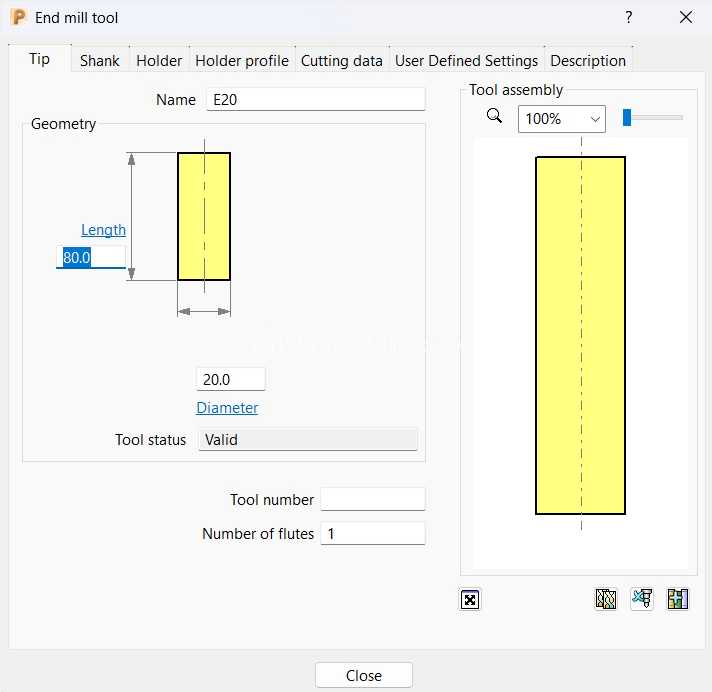Screen dimensions: 712x692
Task: Switch to the Tip tab
Action: coord(40,59)
